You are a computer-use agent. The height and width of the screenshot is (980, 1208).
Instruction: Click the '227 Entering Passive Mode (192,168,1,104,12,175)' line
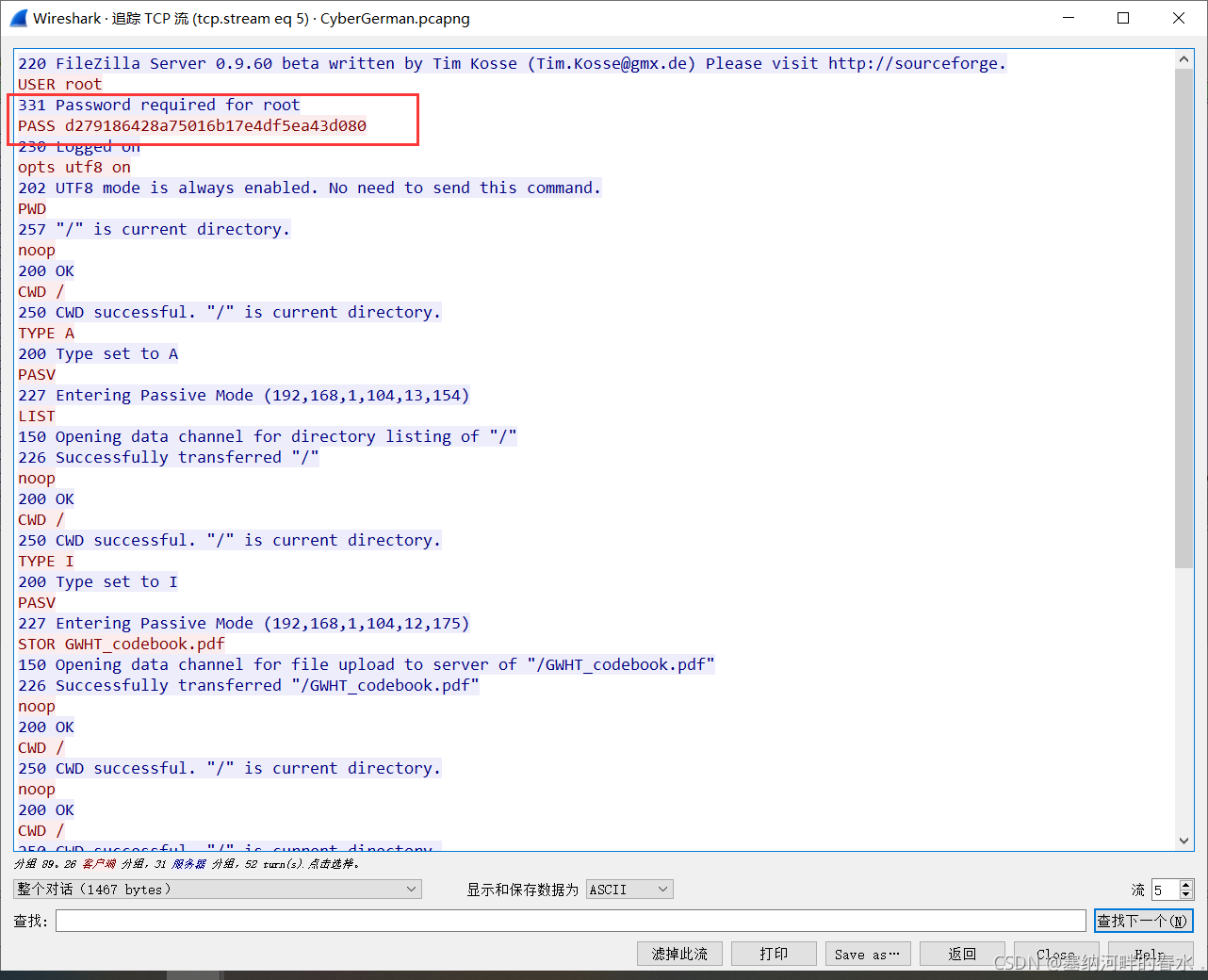click(244, 623)
